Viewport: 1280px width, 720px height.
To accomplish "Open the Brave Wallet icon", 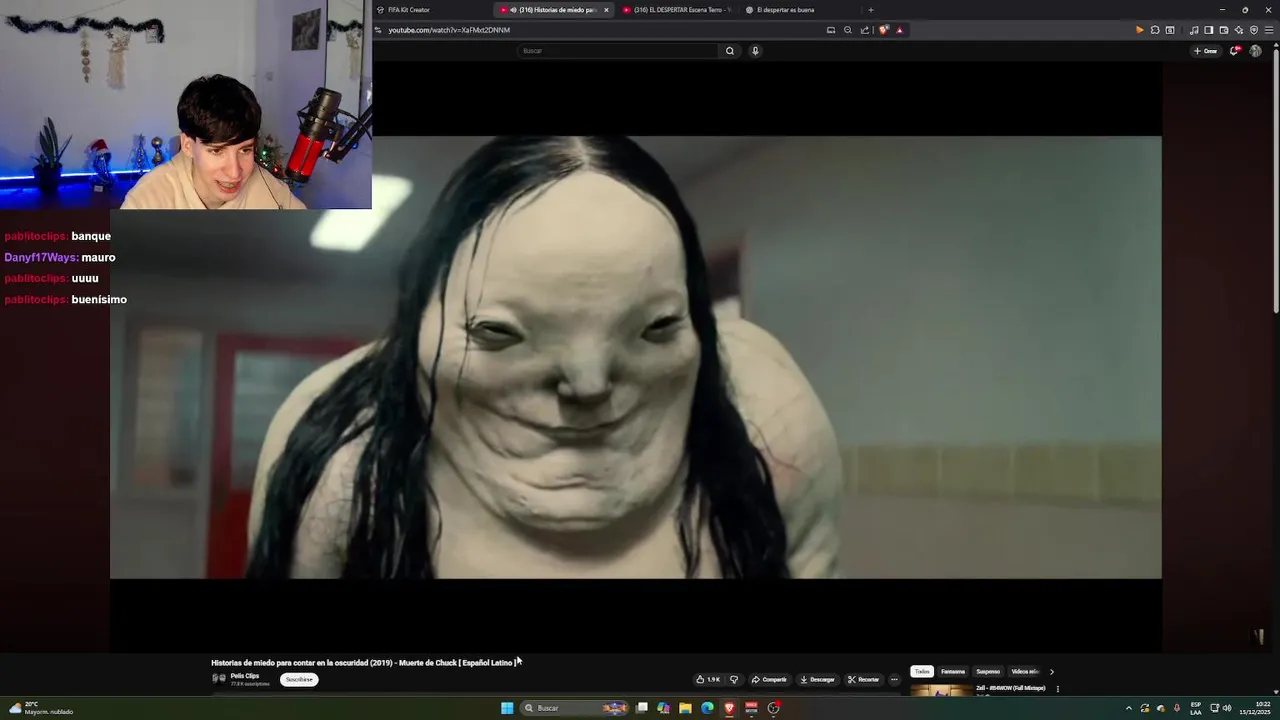I will point(1224,30).
